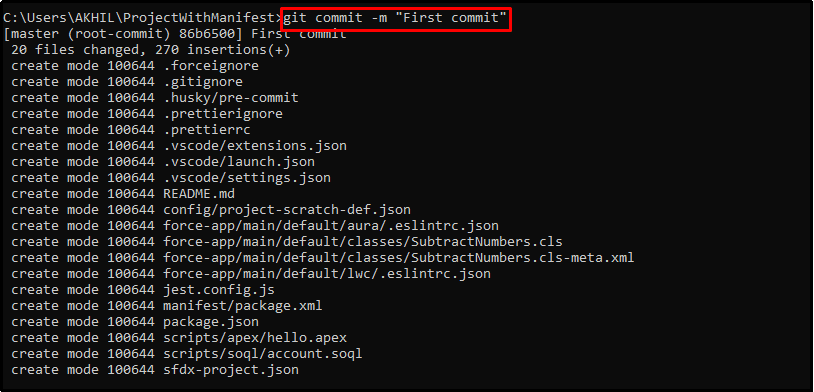Click the README.md file name

point(199,194)
